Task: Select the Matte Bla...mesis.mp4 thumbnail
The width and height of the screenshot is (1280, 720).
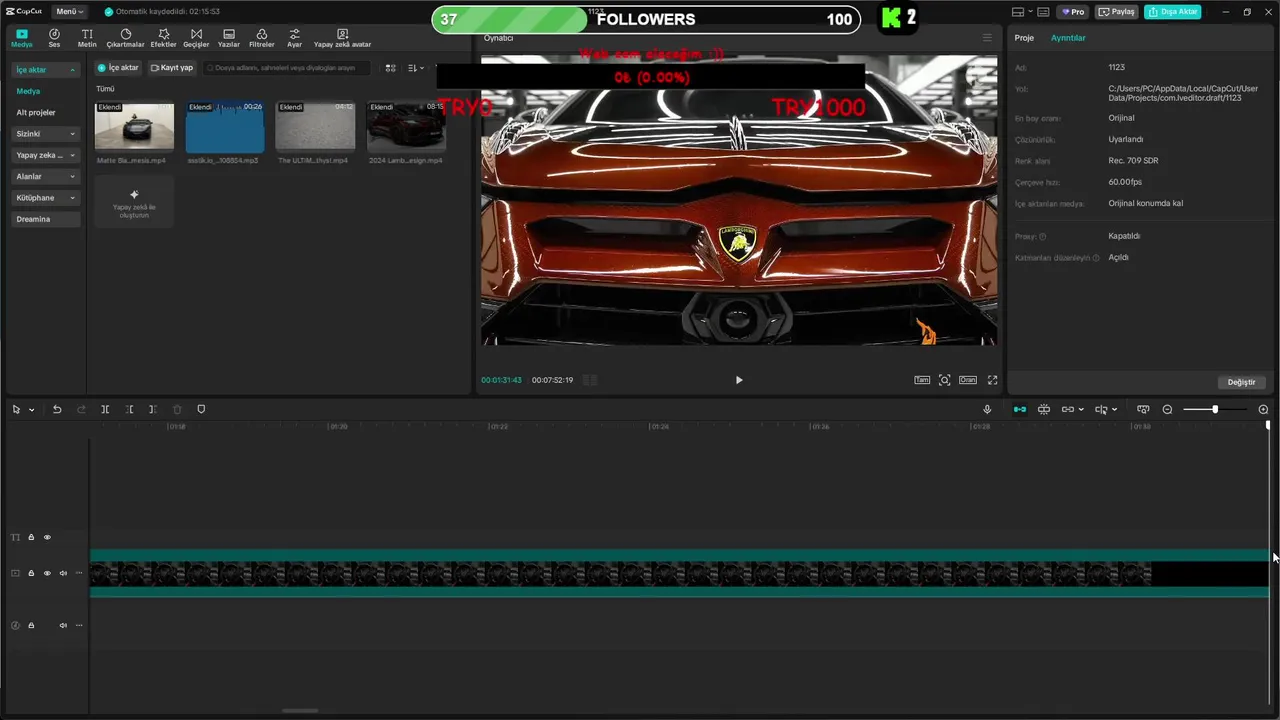Action: point(134,126)
